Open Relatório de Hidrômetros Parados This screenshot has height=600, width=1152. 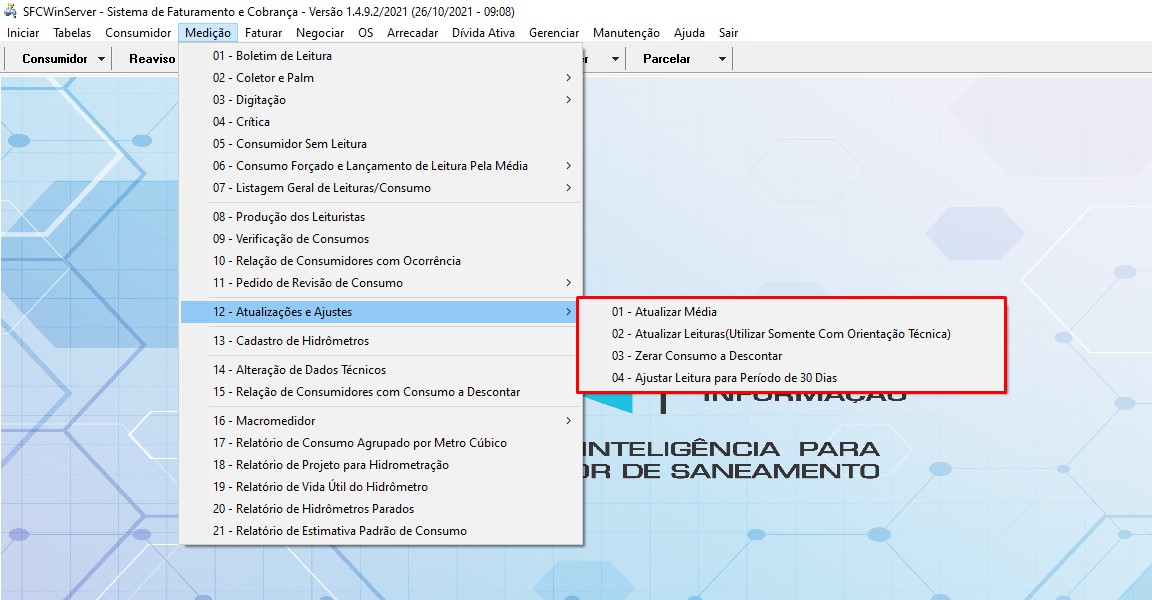[313, 509]
